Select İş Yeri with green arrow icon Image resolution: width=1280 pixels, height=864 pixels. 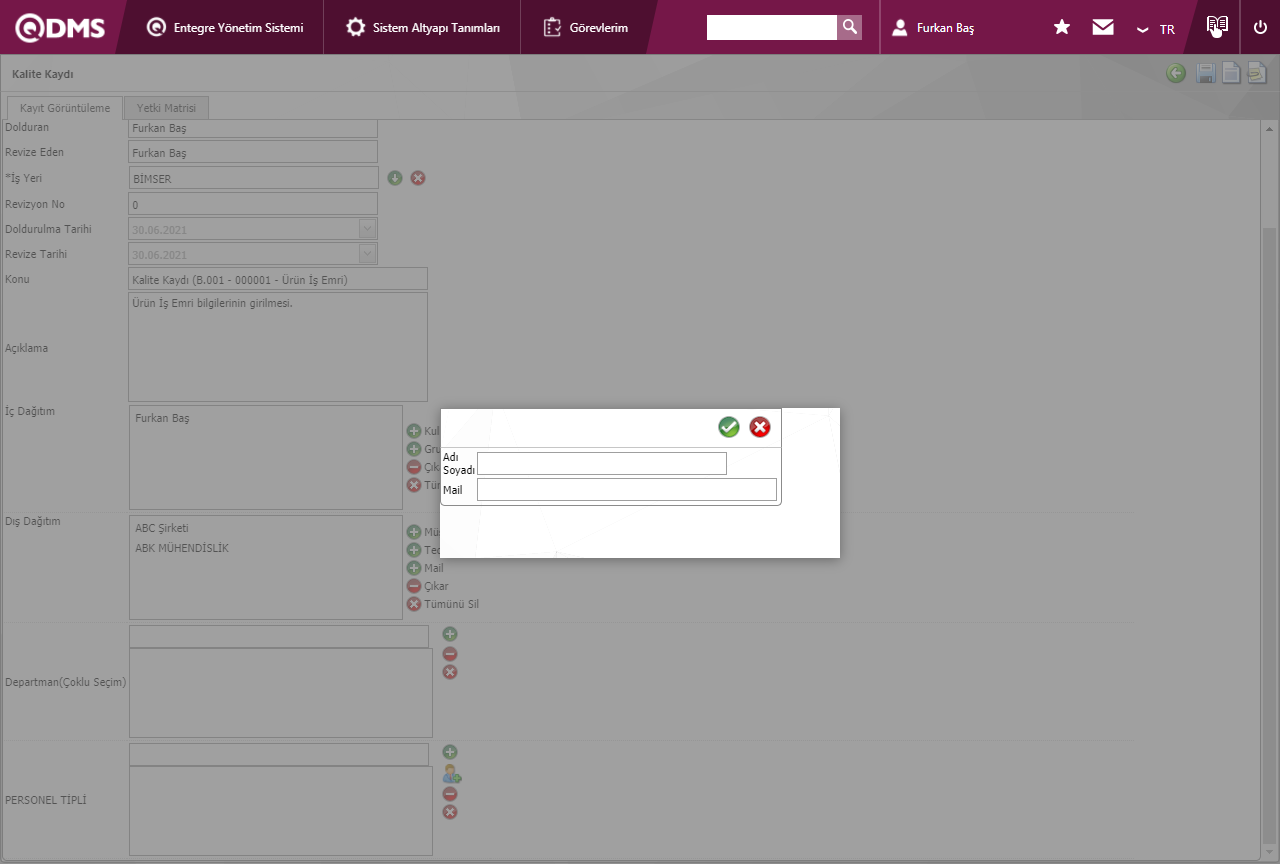pyautogui.click(x=395, y=178)
